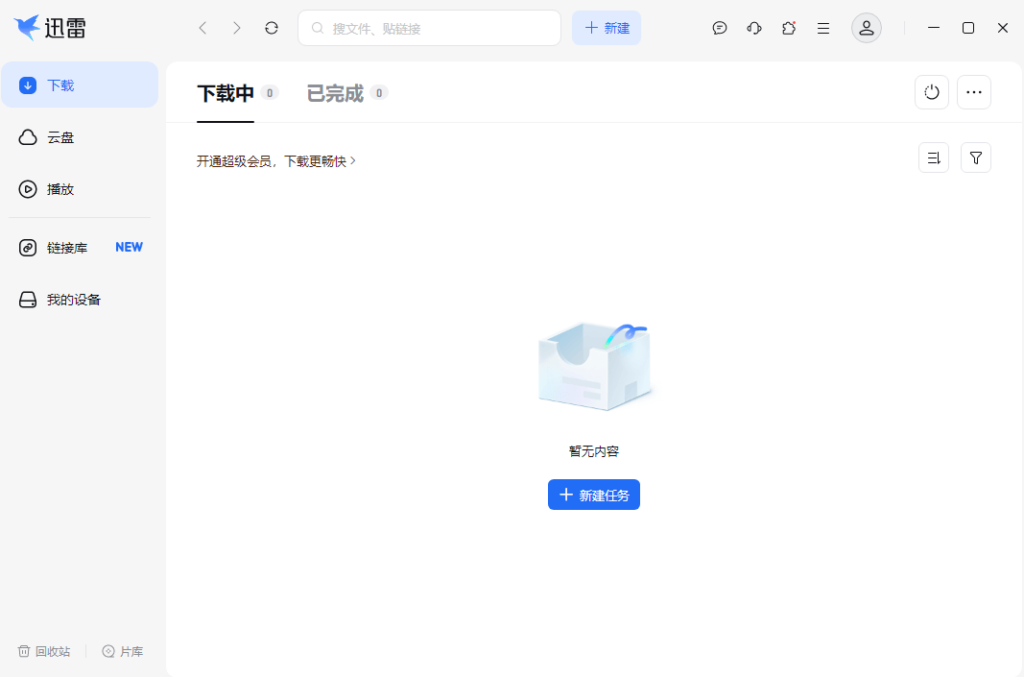Open the messages chat bubble icon
Screen dimensions: 1024x677
click(720, 28)
